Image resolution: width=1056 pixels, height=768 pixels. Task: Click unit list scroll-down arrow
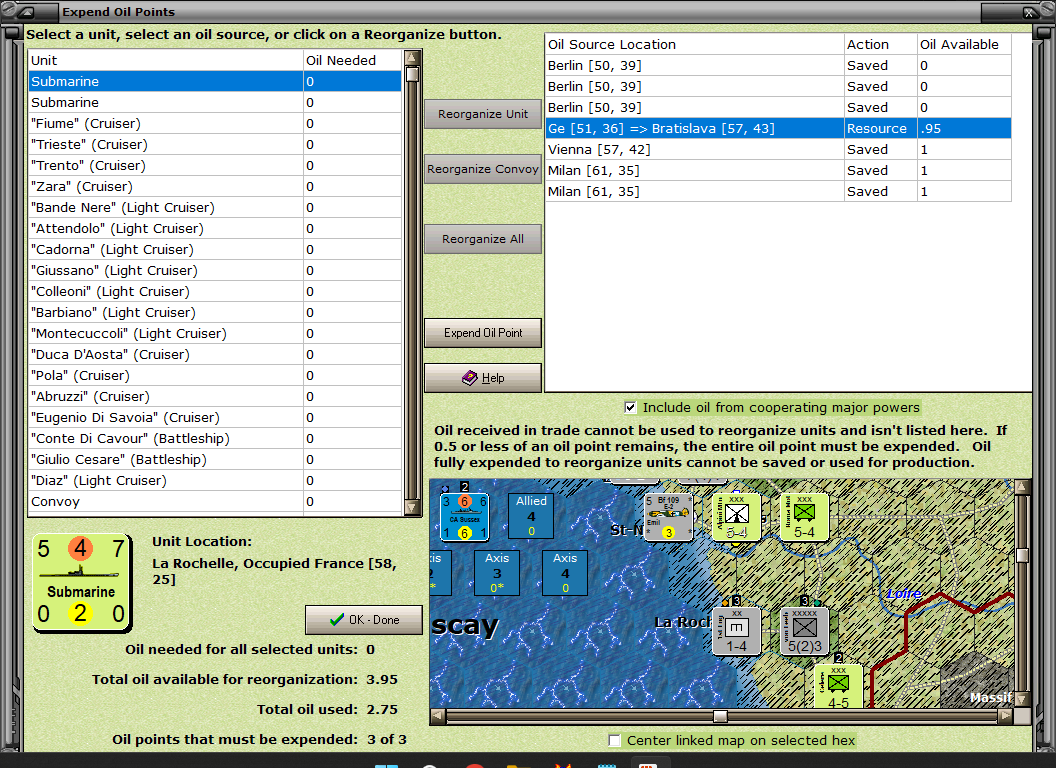[412, 508]
